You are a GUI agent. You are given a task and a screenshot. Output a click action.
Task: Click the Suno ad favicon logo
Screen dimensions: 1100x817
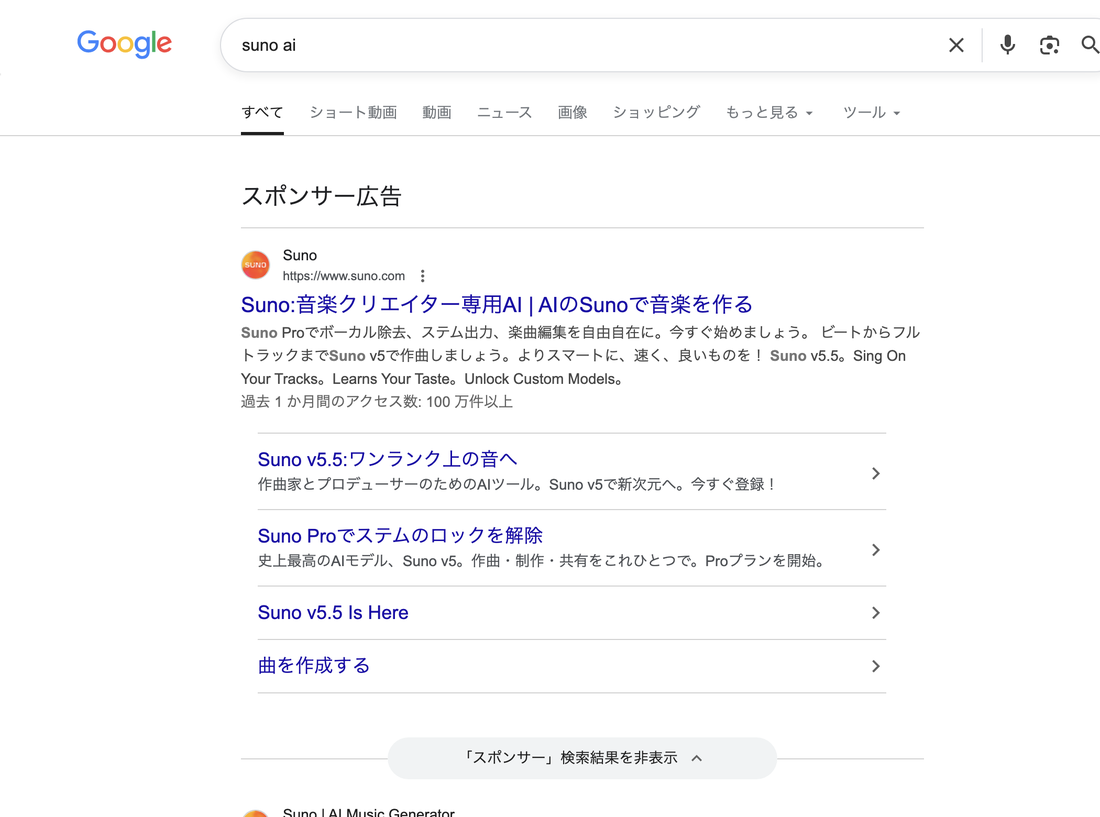[x=255, y=265]
